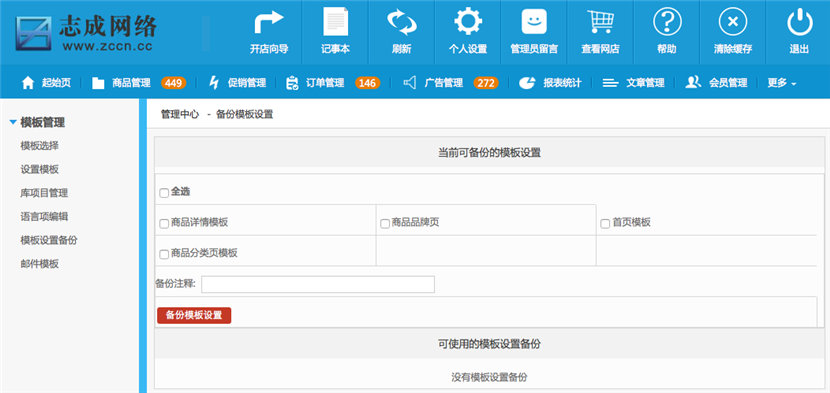Screen dimensions: 830x393
Task: Click the 当前可备份的模板设置 header
Action: pos(489,153)
